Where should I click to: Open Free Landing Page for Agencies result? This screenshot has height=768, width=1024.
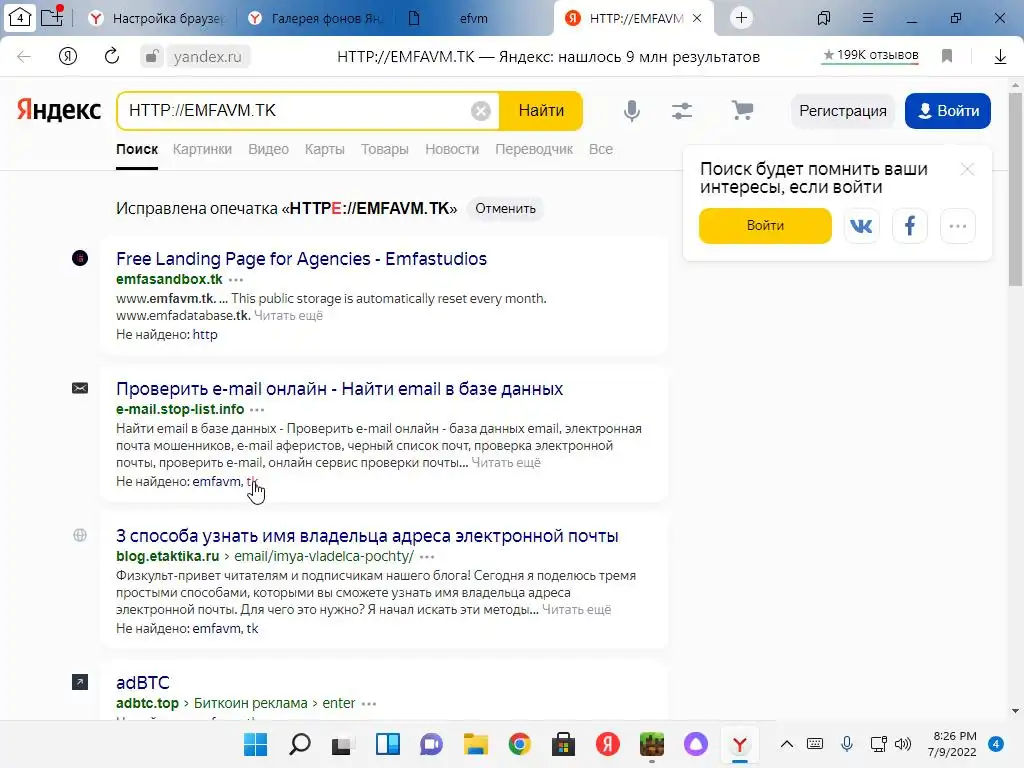302,259
